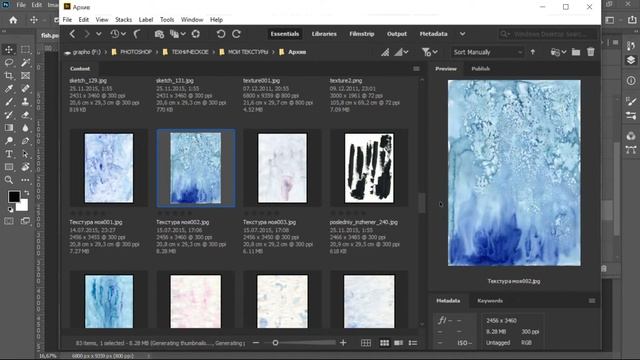
Task: Select Photoshop's Eyedropper tool
Action: (x=9, y=89)
